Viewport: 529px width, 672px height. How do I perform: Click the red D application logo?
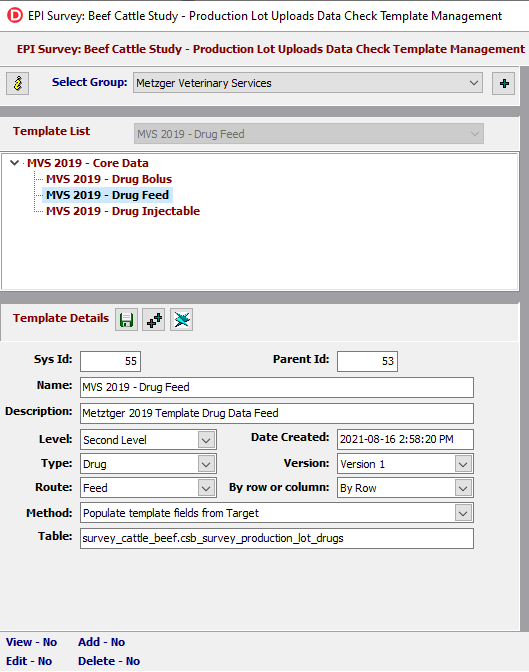[x=15, y=16]
